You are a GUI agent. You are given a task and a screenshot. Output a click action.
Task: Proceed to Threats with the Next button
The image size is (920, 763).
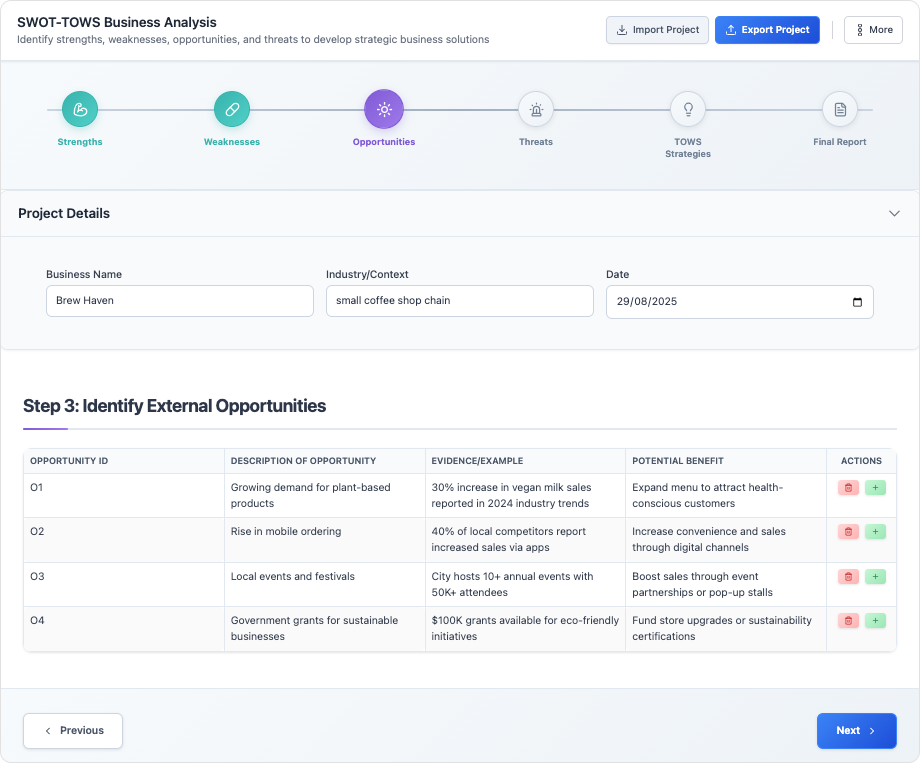tap(856, 731)
